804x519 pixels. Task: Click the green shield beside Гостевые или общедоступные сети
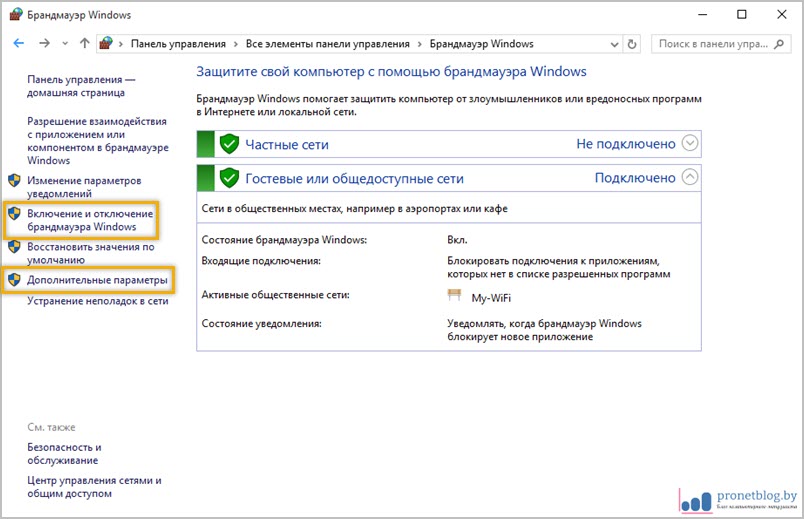[230, 178]
